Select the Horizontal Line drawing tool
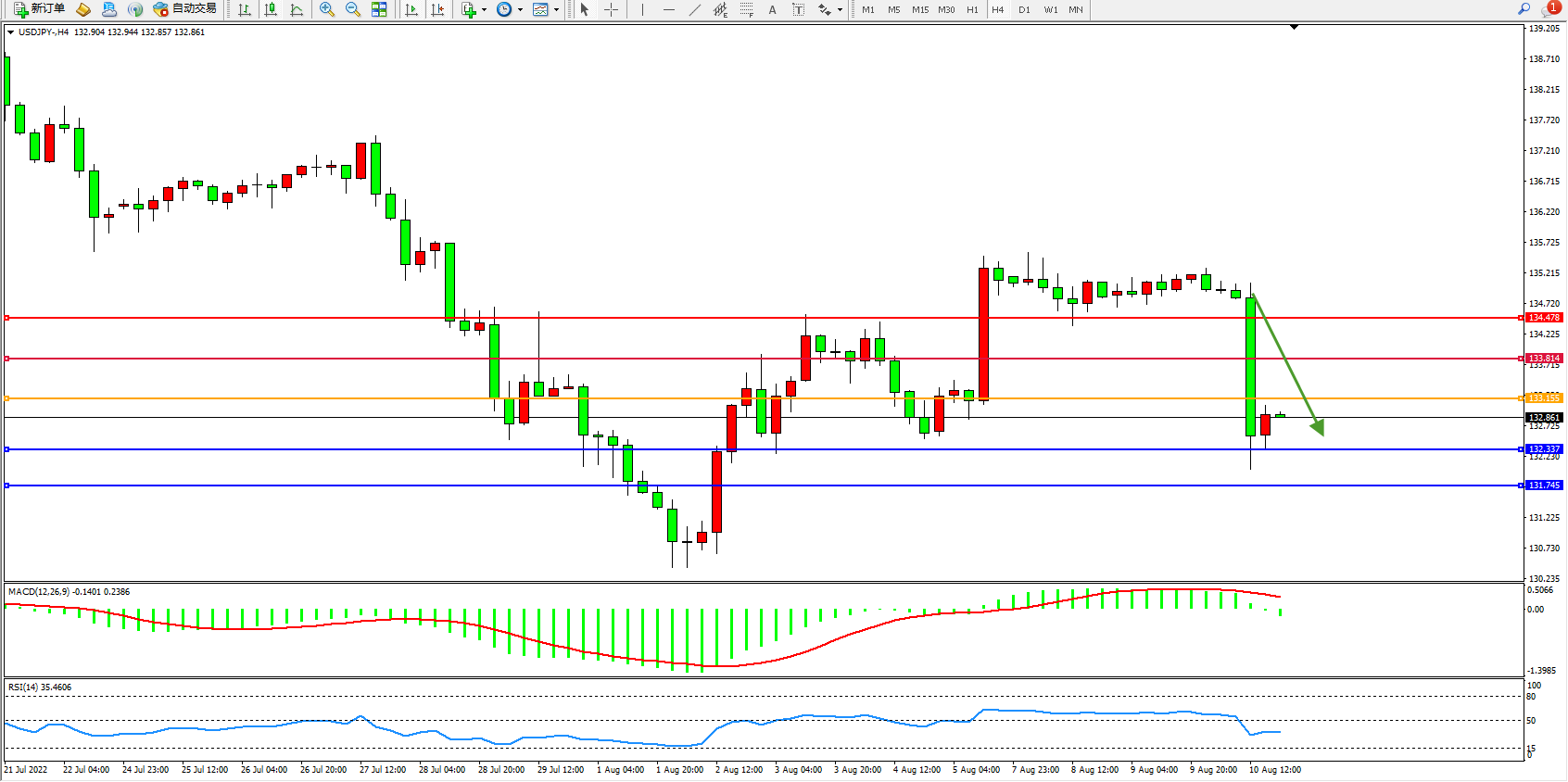 668,9
